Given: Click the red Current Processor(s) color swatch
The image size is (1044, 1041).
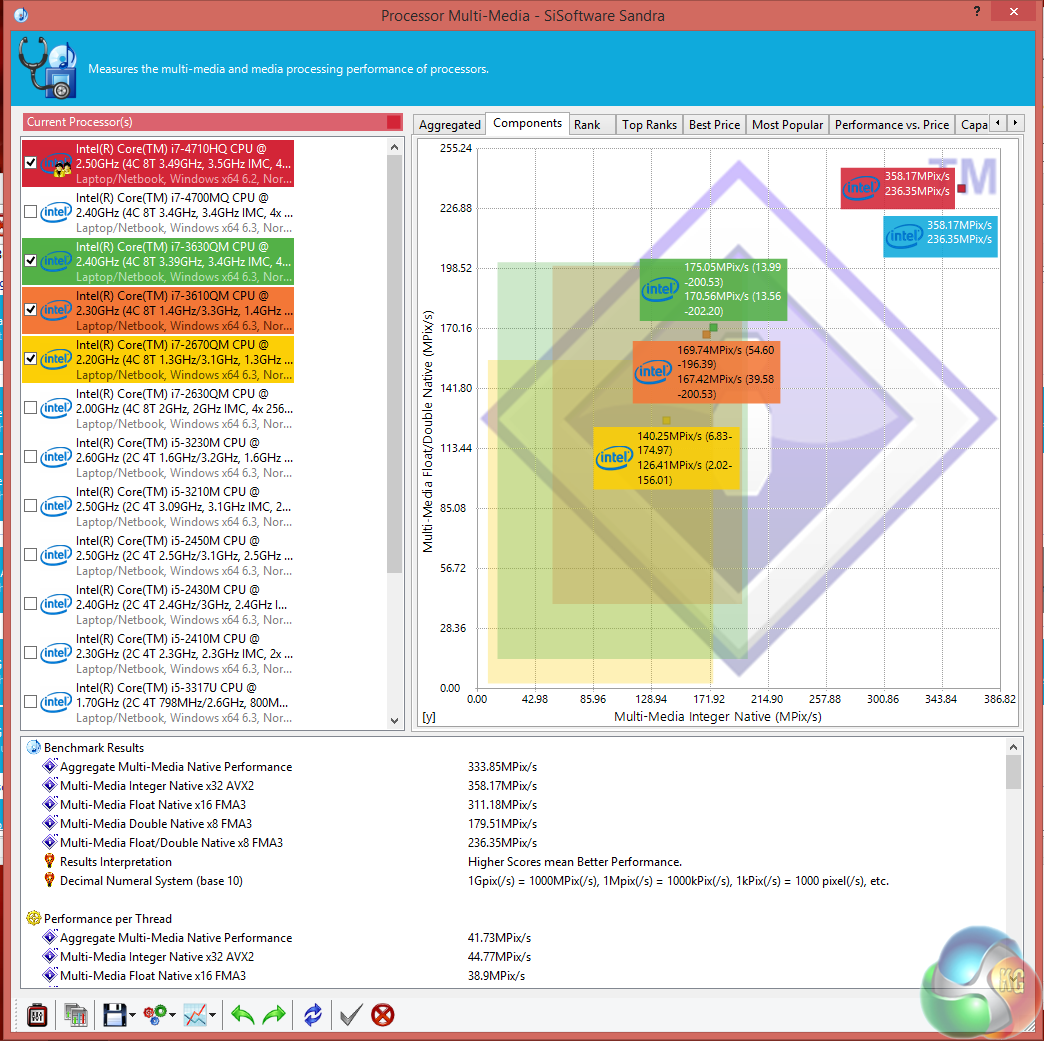Looking at the screenshot, I should pos(393,122).
